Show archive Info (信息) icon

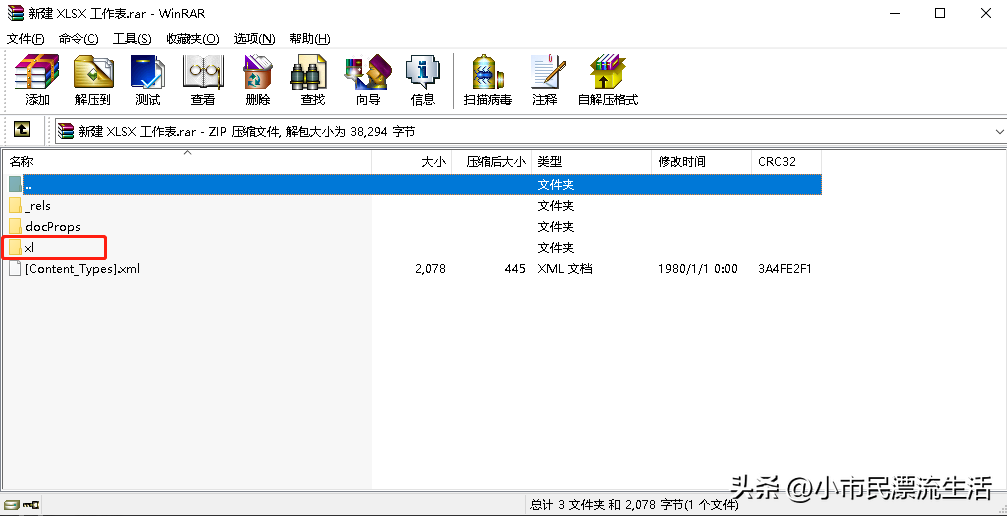[423, 80]
